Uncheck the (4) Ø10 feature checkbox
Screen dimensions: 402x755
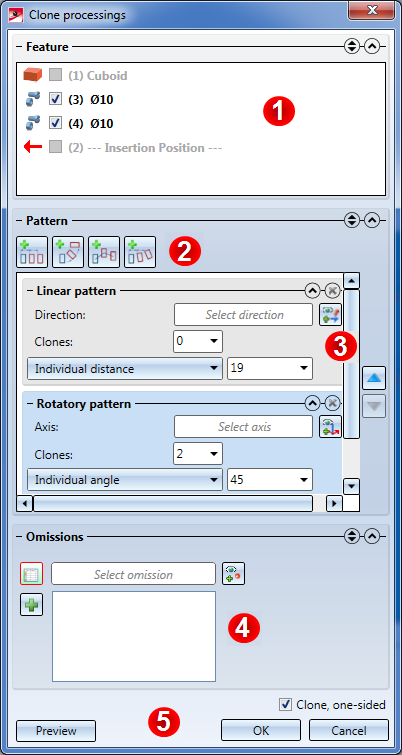tap(56, 123)
